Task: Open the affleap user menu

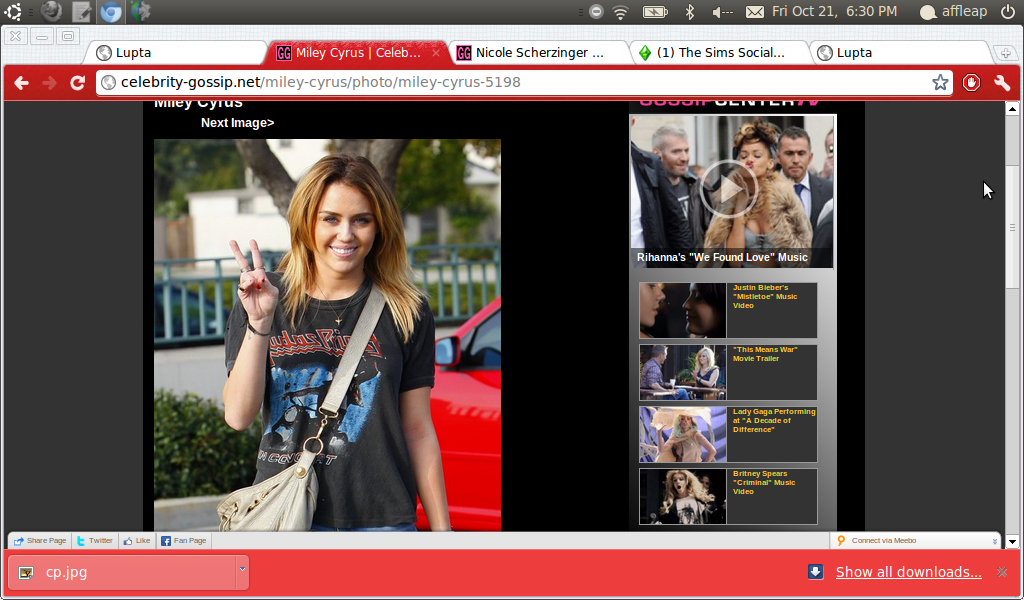Action: tap(953, 12)
